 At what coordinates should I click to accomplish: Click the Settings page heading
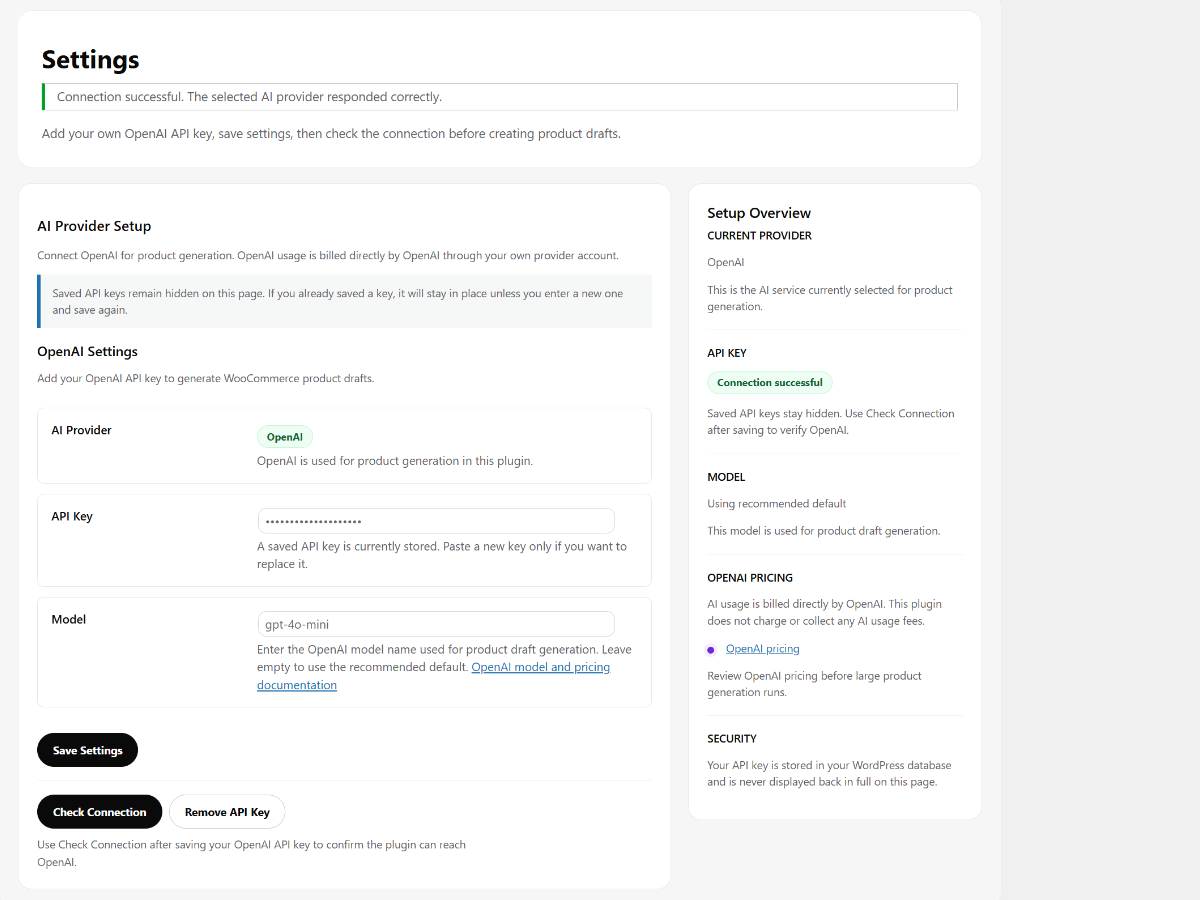(91, 60)
